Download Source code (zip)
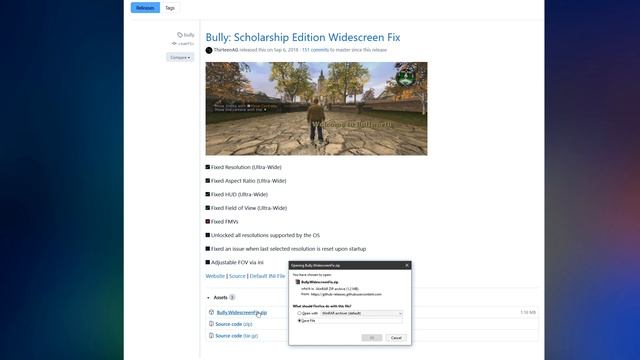The image size is (640, 360). pos(234,324)
